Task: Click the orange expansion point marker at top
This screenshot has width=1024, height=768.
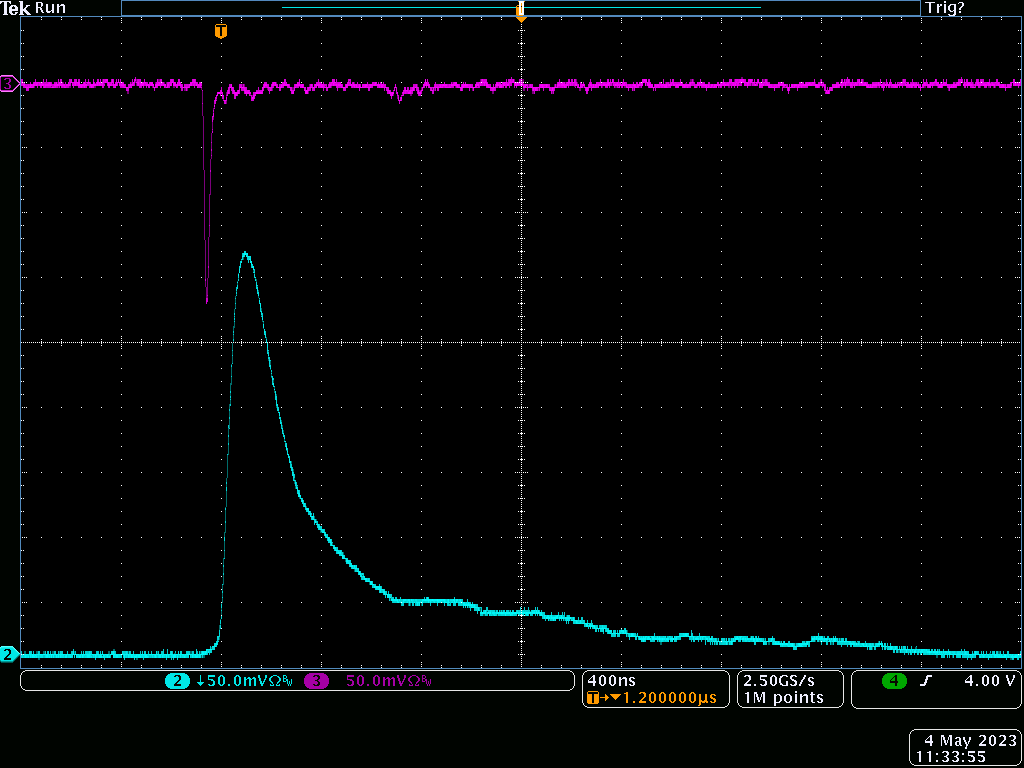Action: [x=520, y=13]
